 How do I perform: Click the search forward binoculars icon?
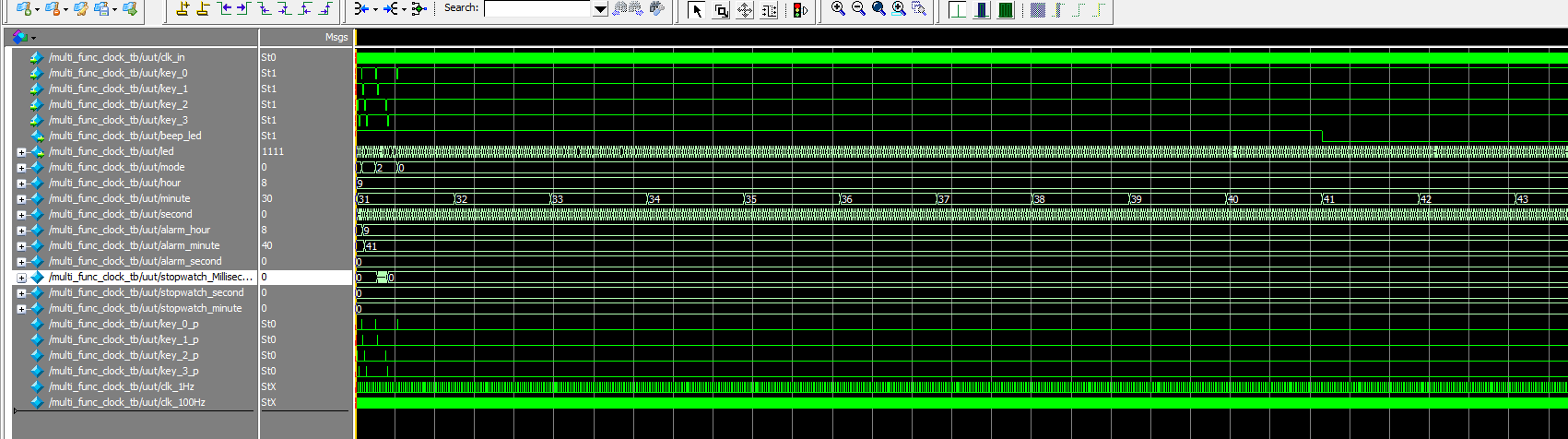[x=637, y=8]
